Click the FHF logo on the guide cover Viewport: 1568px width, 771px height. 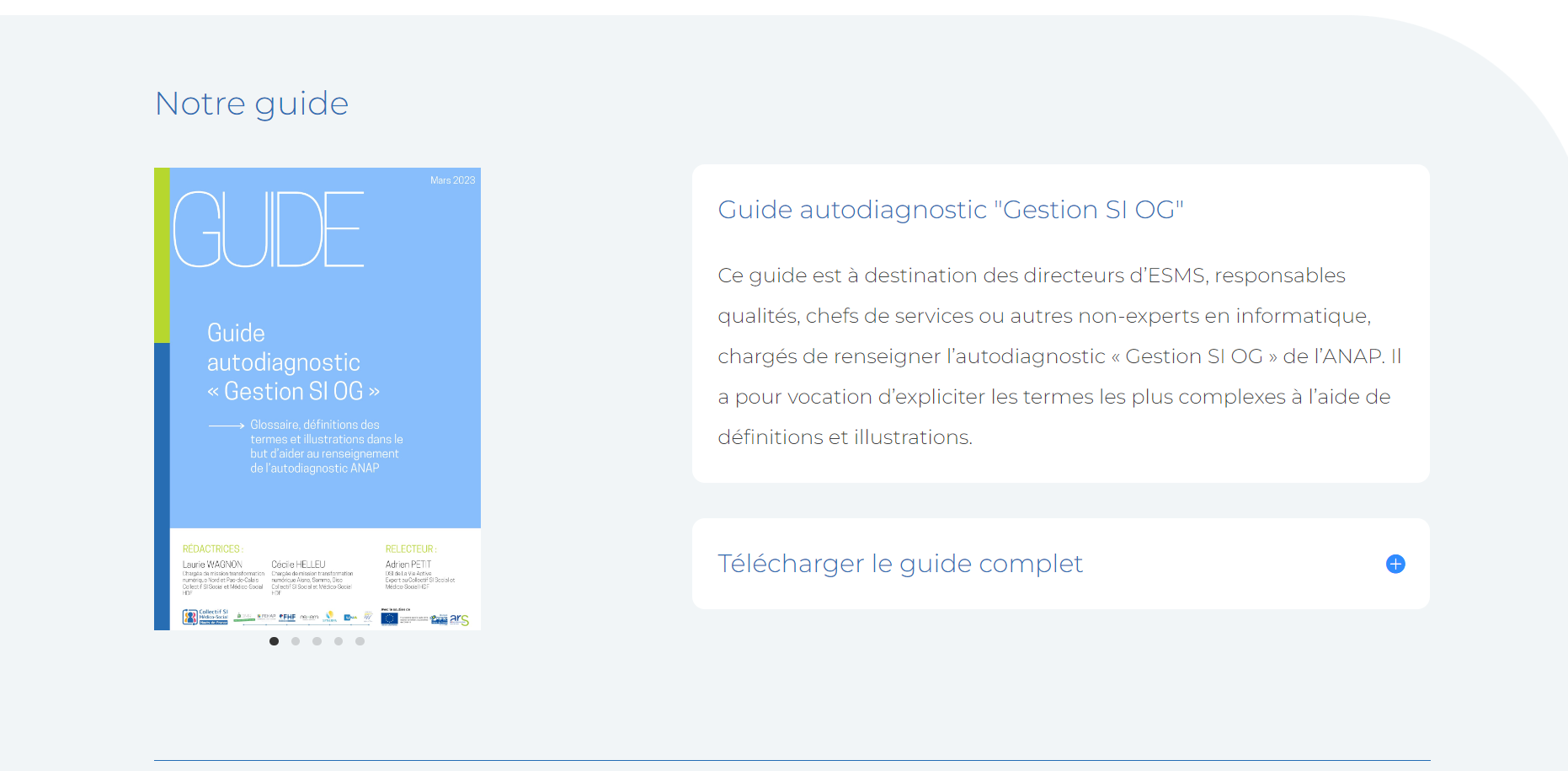click(287, 618)
